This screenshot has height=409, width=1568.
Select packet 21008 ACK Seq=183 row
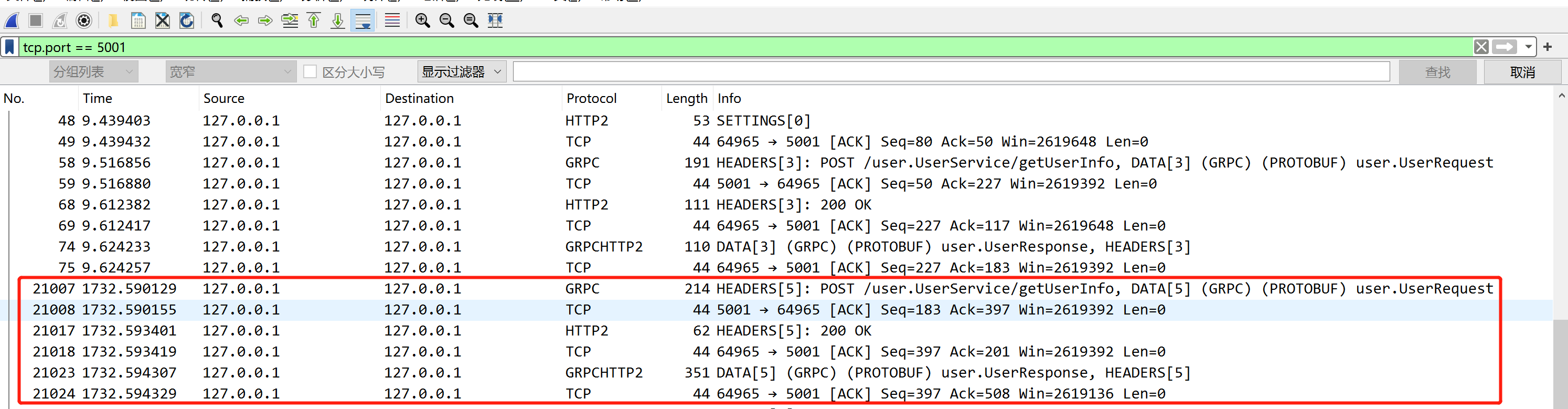776,310
